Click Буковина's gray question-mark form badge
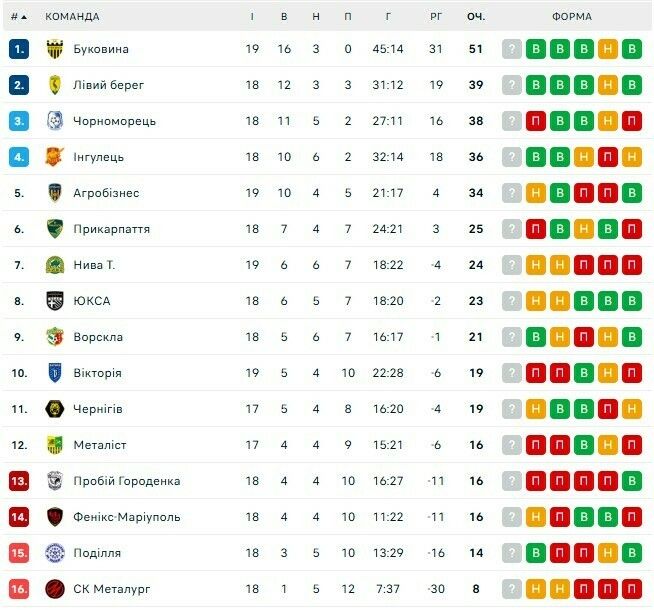Viewport: 654px width, 610px height. [512, 49]
